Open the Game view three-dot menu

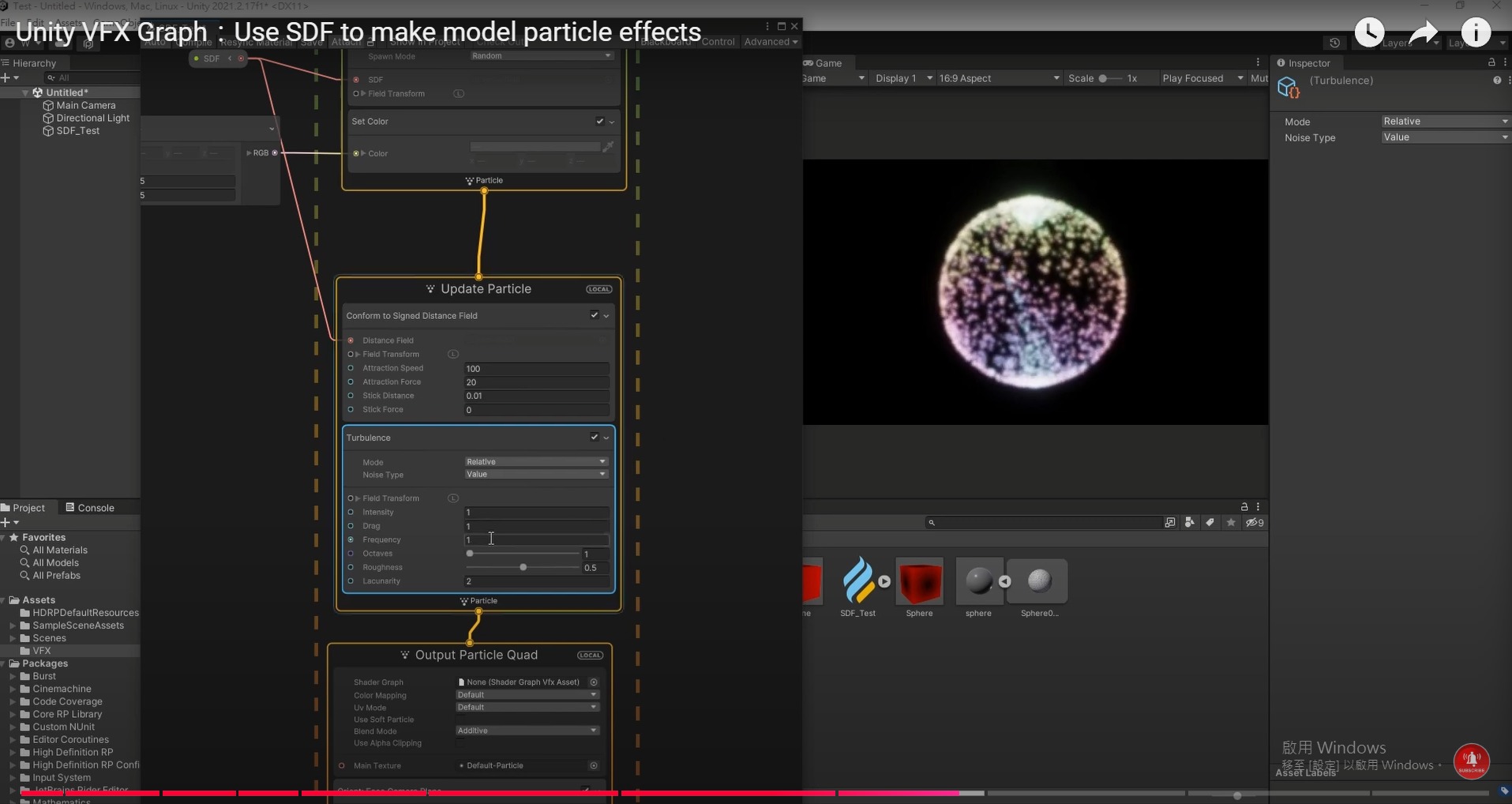point(1258,62)
